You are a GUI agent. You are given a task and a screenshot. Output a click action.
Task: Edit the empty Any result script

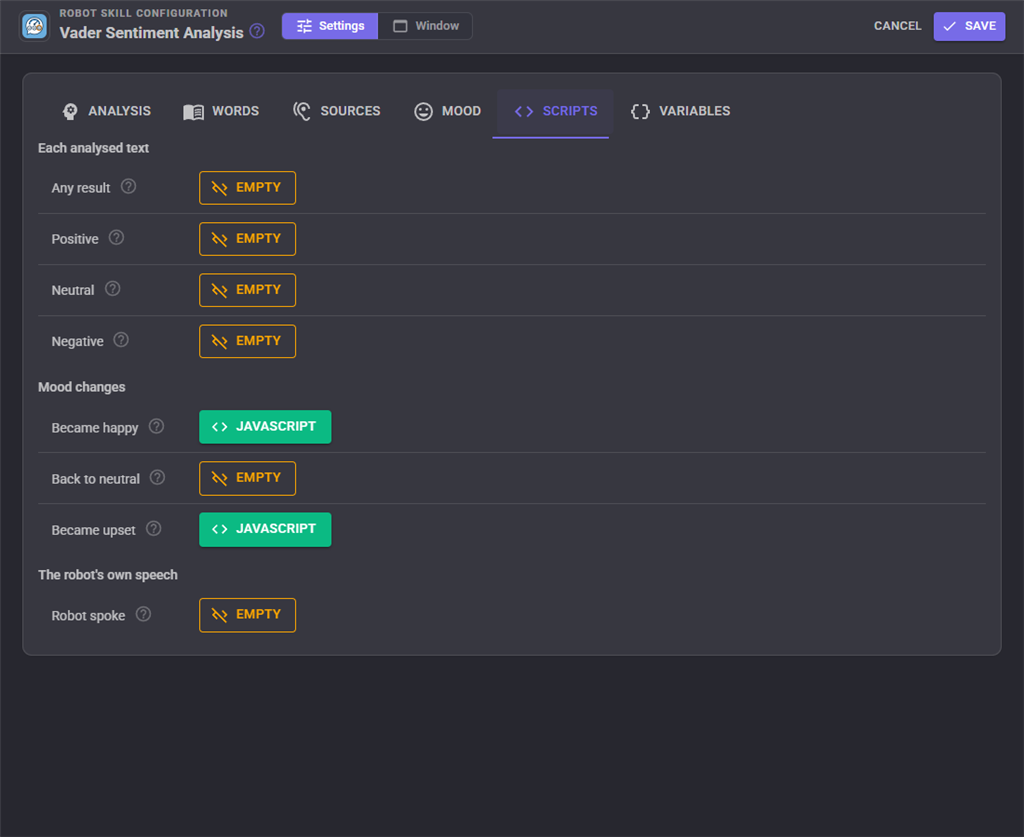[248, 188]
